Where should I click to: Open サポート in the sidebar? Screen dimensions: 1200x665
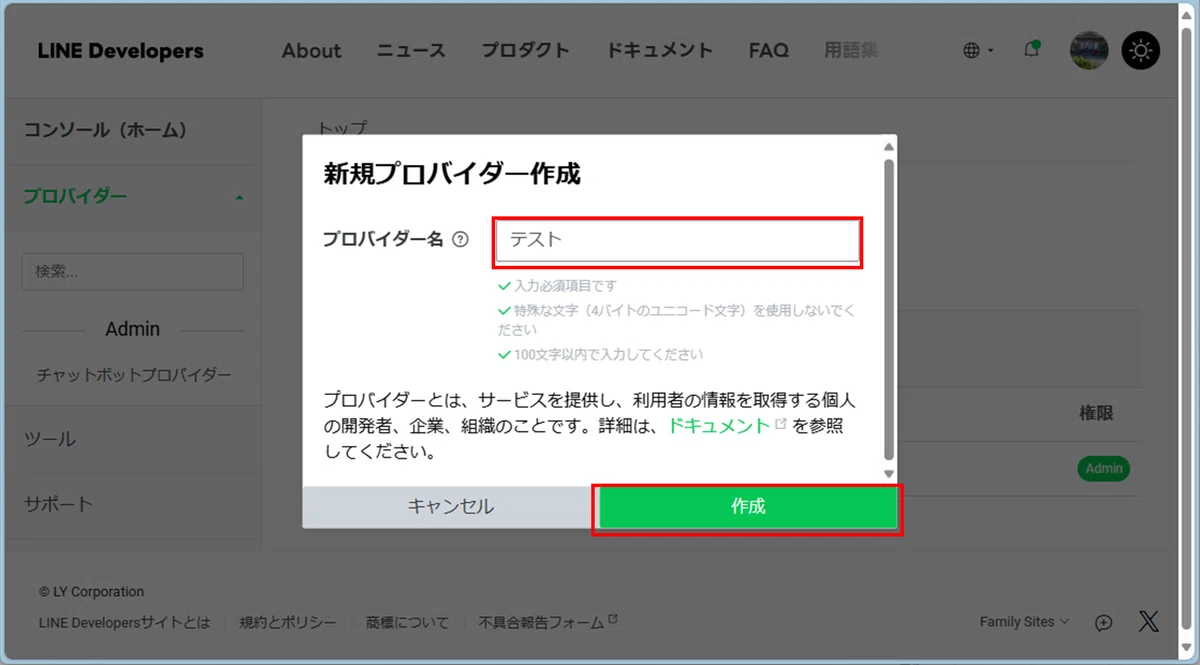[x=58, y=504]
